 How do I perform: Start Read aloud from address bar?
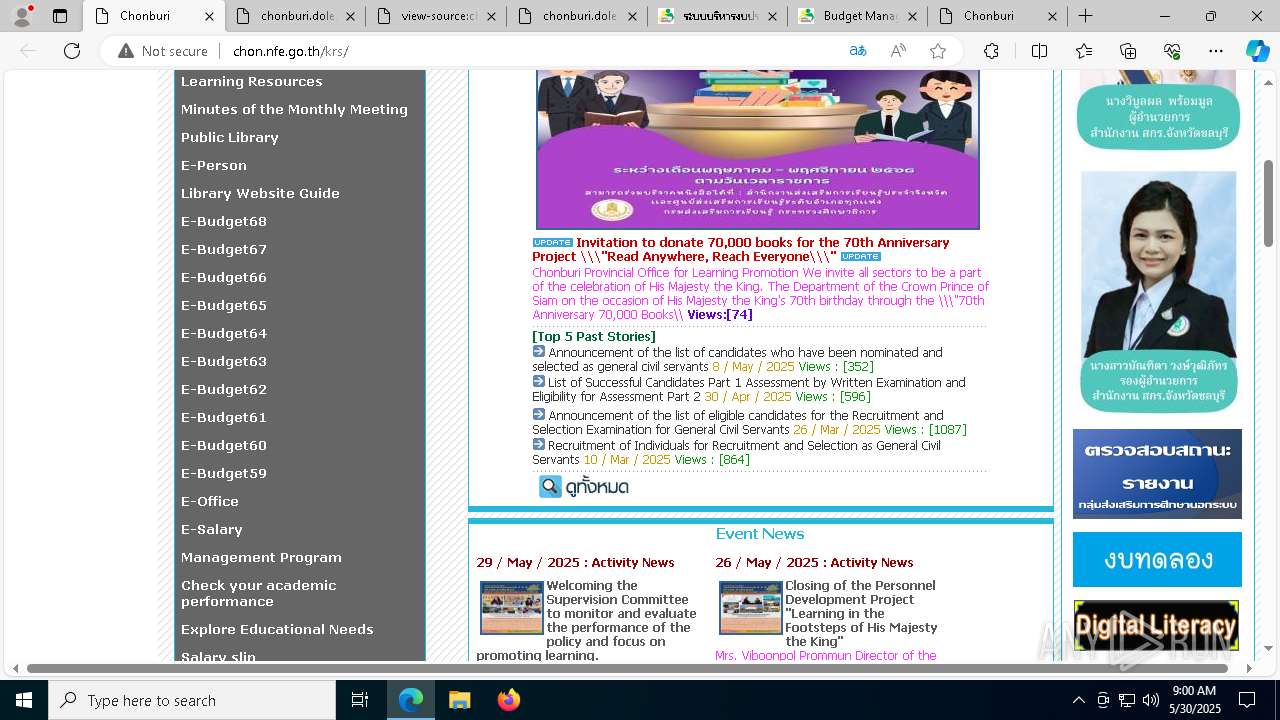coord(898,51)
